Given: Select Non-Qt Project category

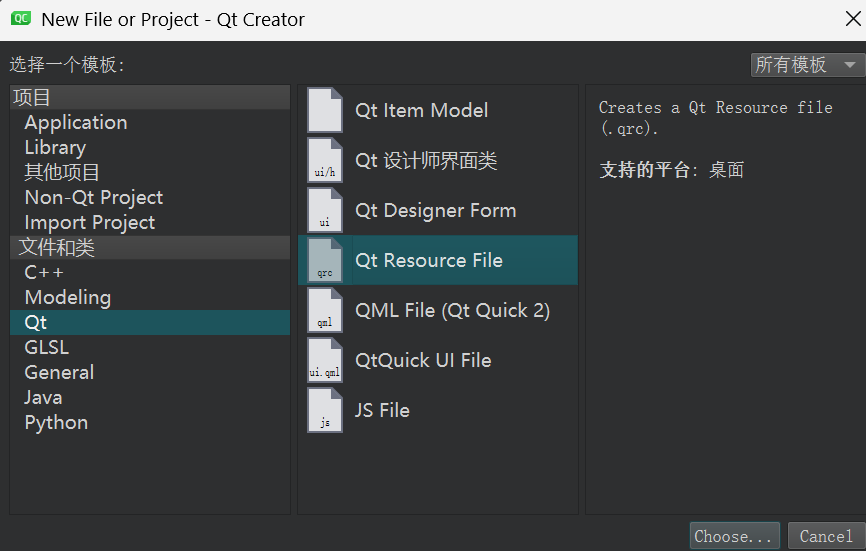Looking at the screenshot, I should click(x=150, y=197).
